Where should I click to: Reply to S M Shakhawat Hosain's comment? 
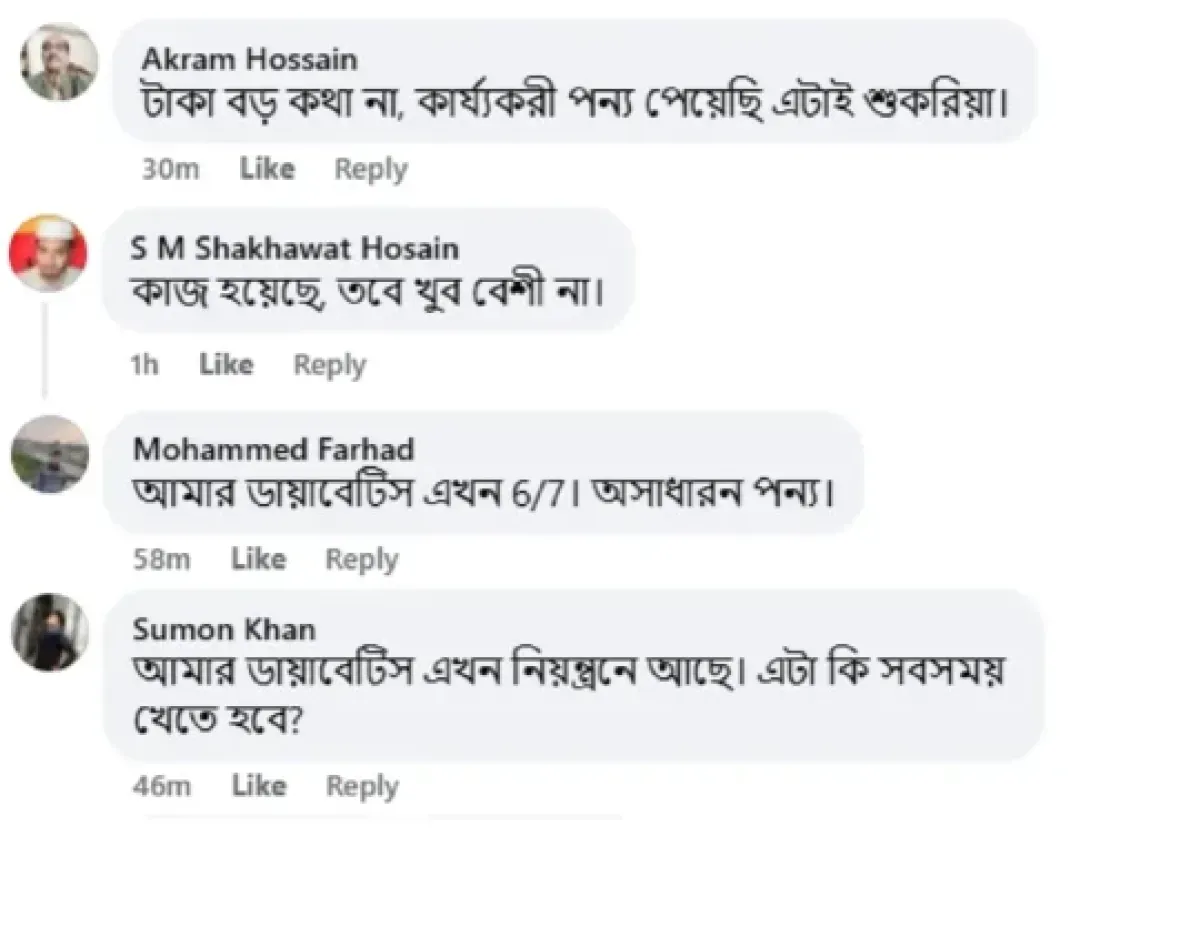pyautogui.click(x=329, y=366)
